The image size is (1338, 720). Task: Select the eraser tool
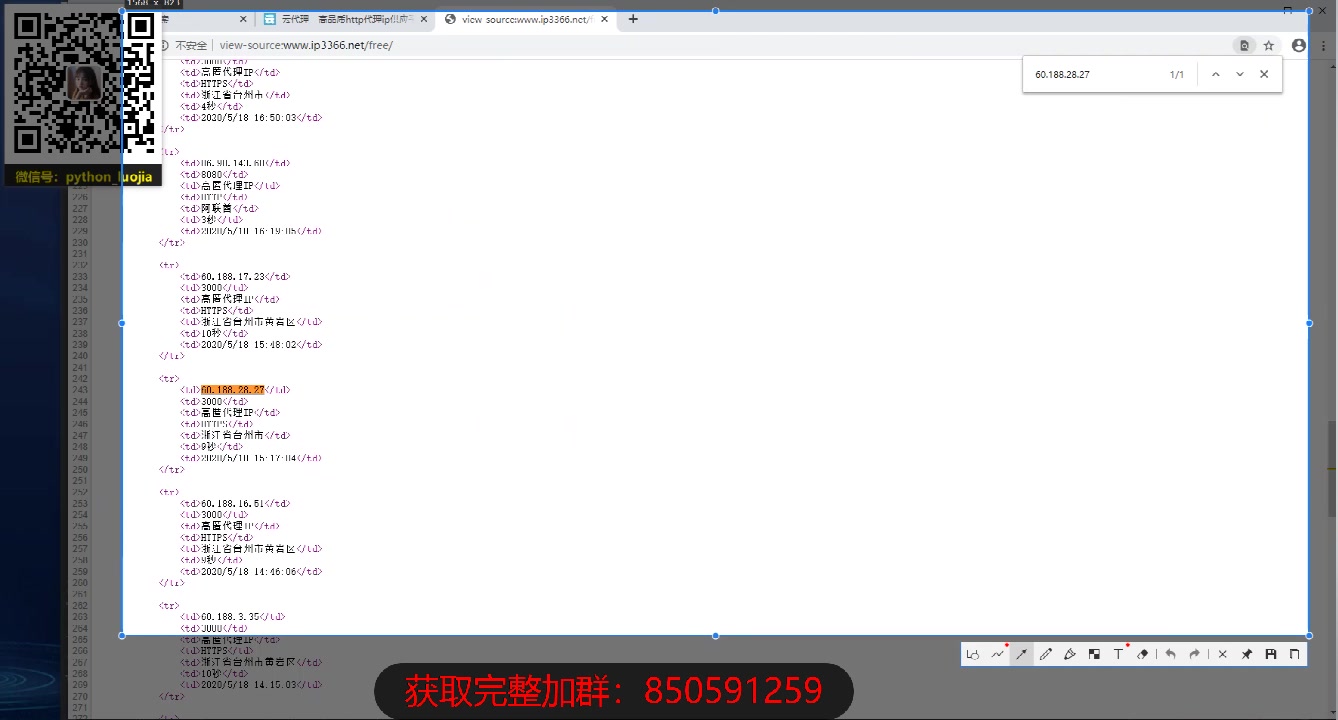pyautogui.click(x=1143, y=654)
